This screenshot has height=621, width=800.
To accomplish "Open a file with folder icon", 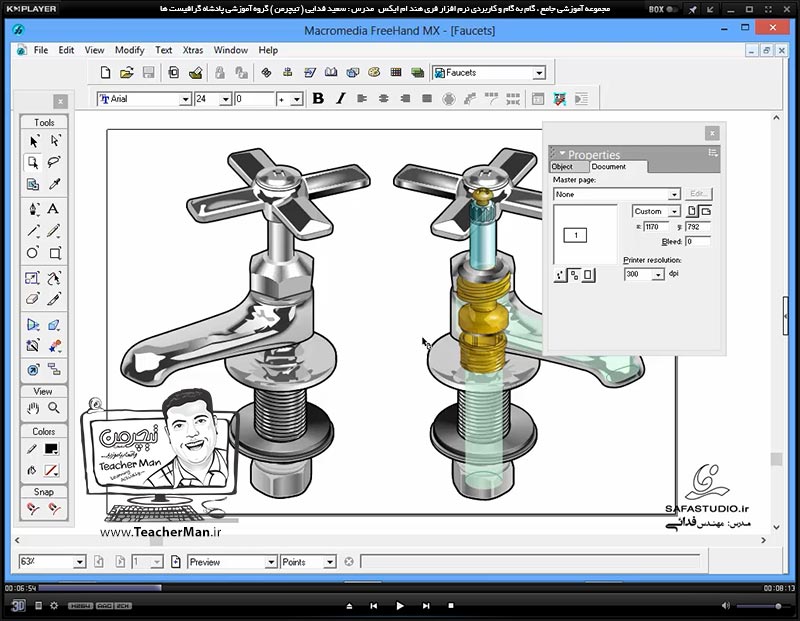I will (x=127, y=72).
